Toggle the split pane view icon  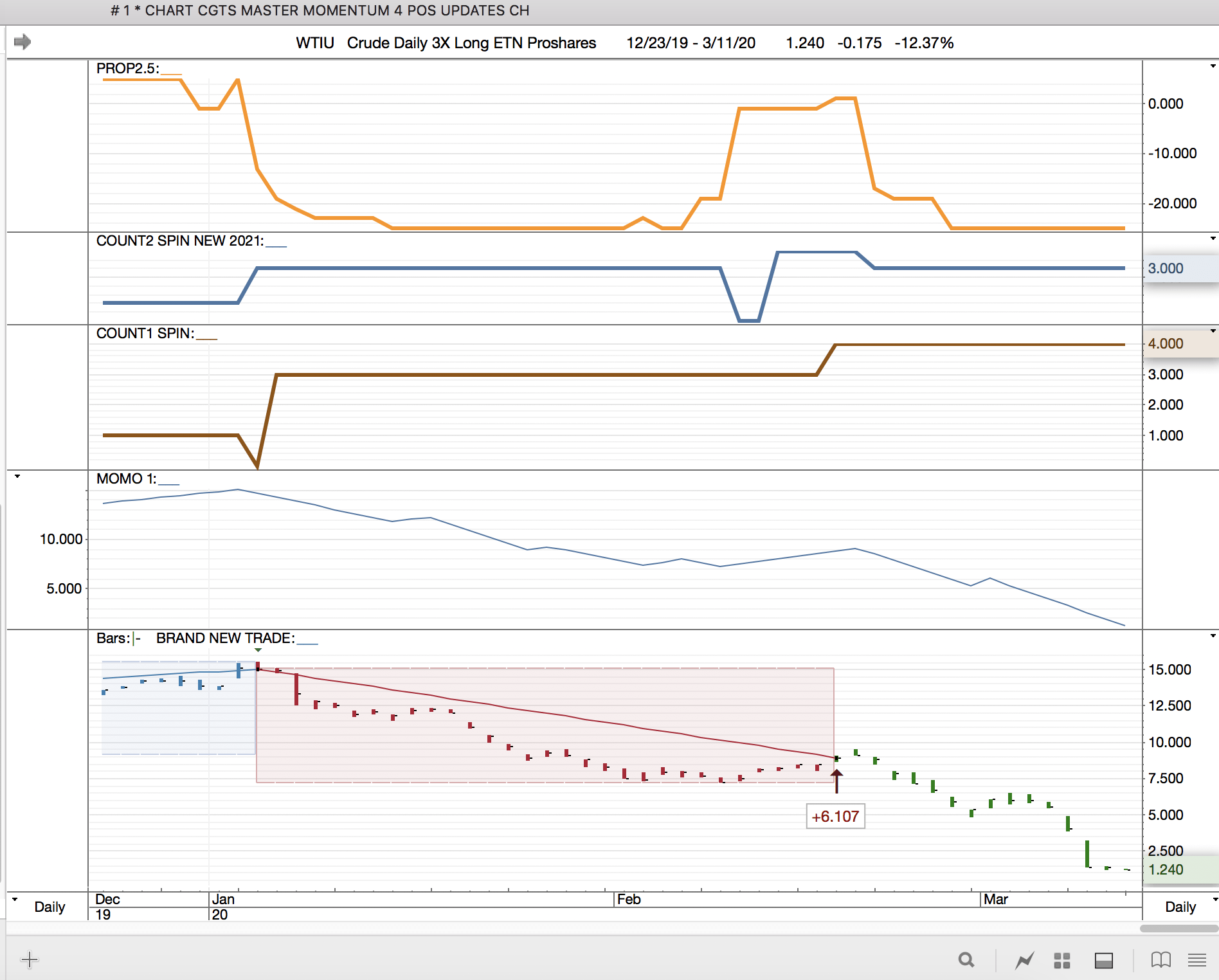(x=1104, y=960)
